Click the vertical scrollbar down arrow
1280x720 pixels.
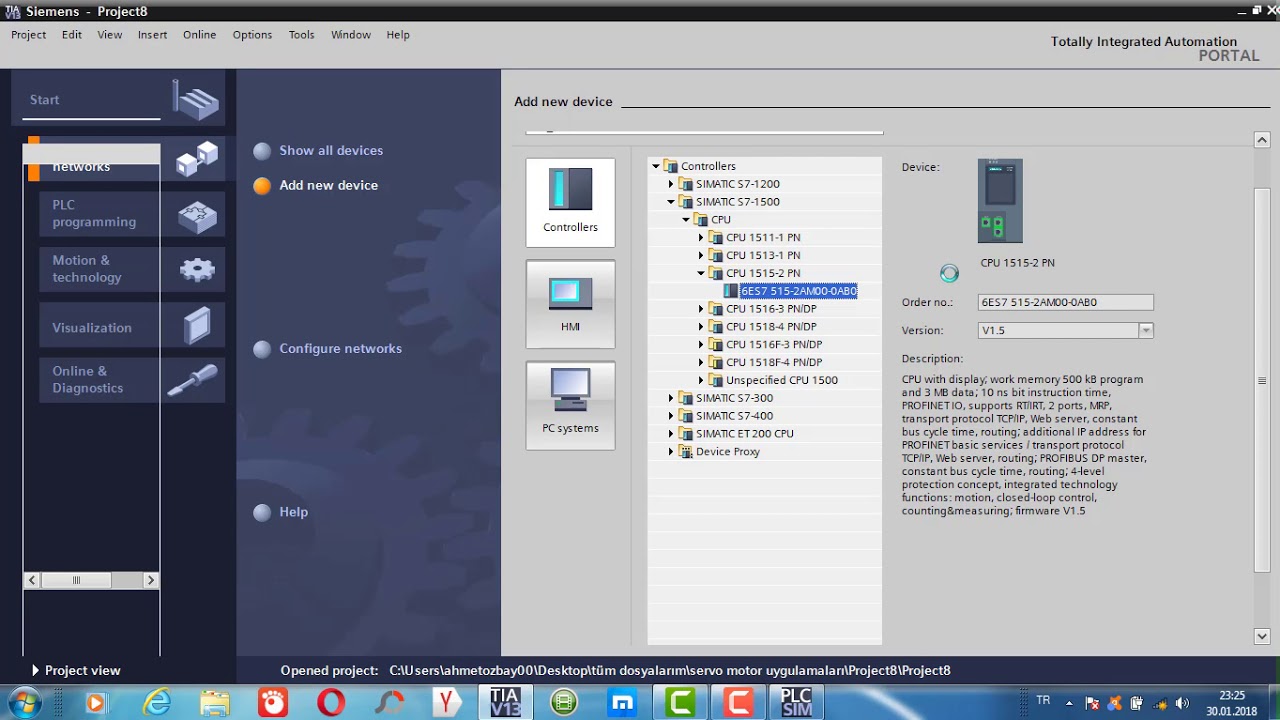1262,636
